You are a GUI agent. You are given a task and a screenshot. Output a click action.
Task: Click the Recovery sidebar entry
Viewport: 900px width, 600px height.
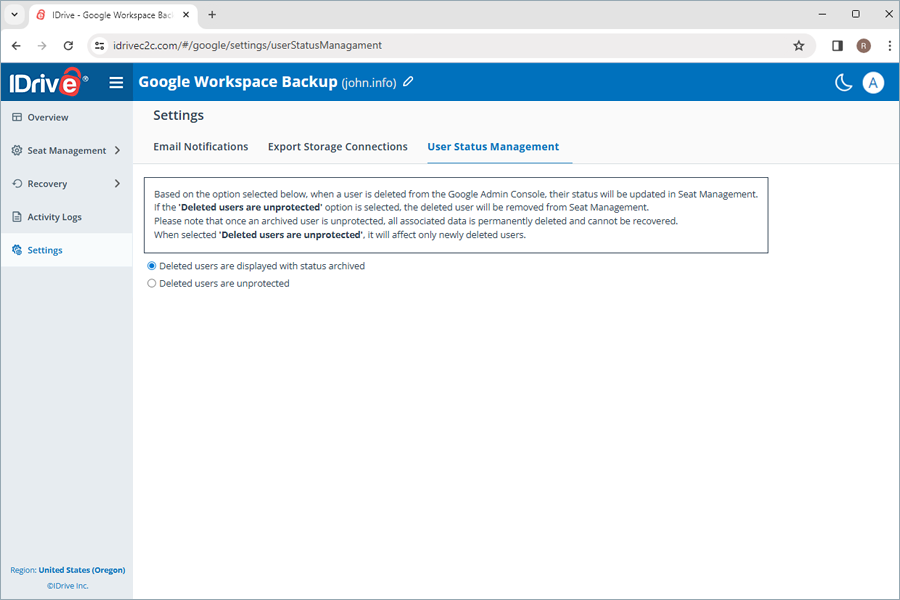(50, 183)
